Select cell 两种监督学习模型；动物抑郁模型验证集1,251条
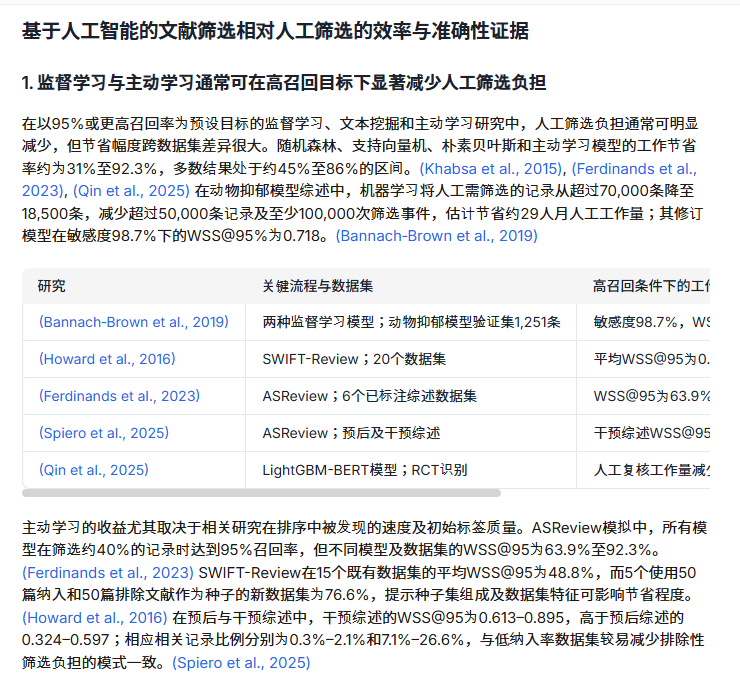Viewport: 740px width, 685px height. (411, 322)
